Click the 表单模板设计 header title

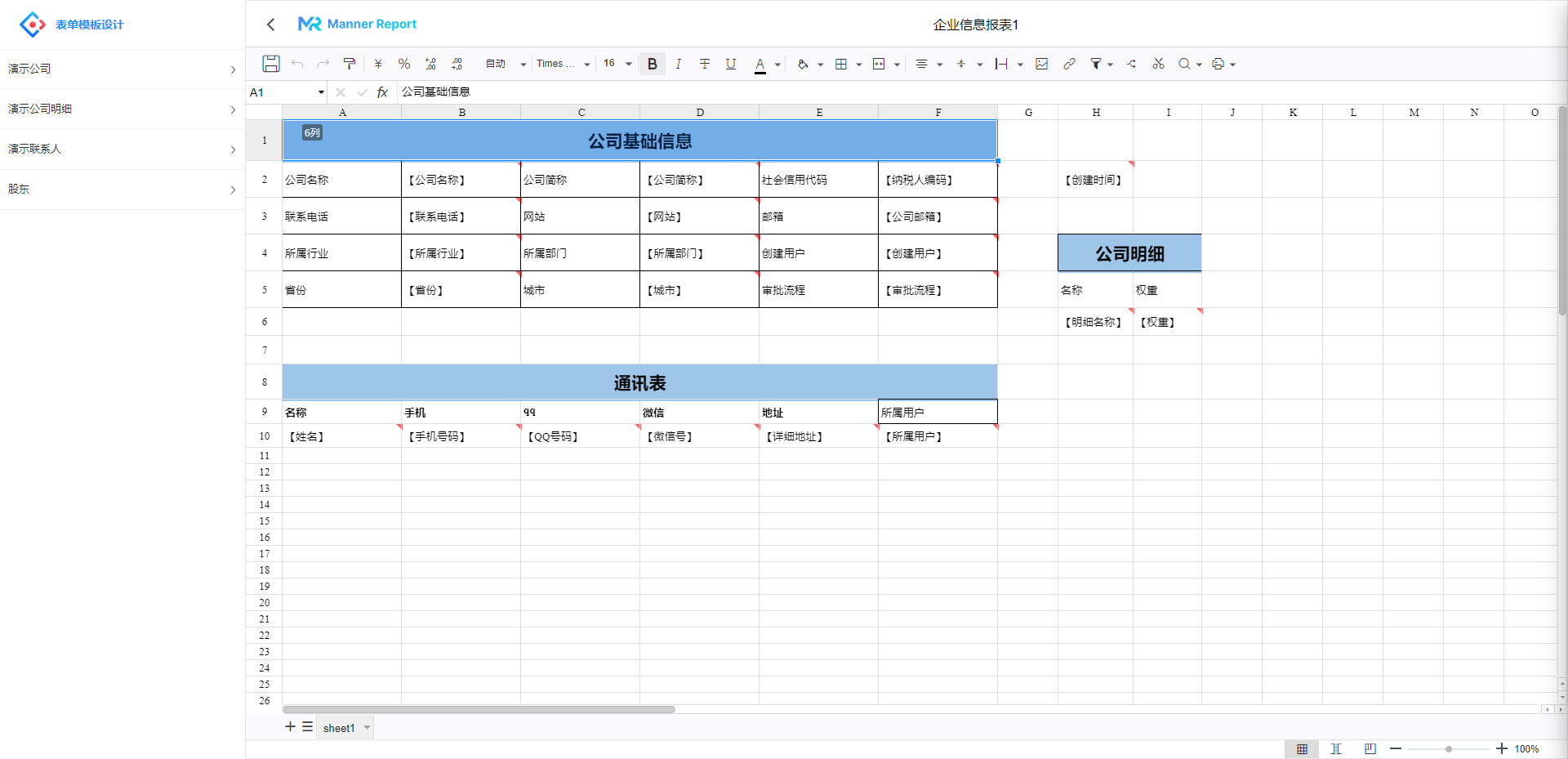(90, 25)
